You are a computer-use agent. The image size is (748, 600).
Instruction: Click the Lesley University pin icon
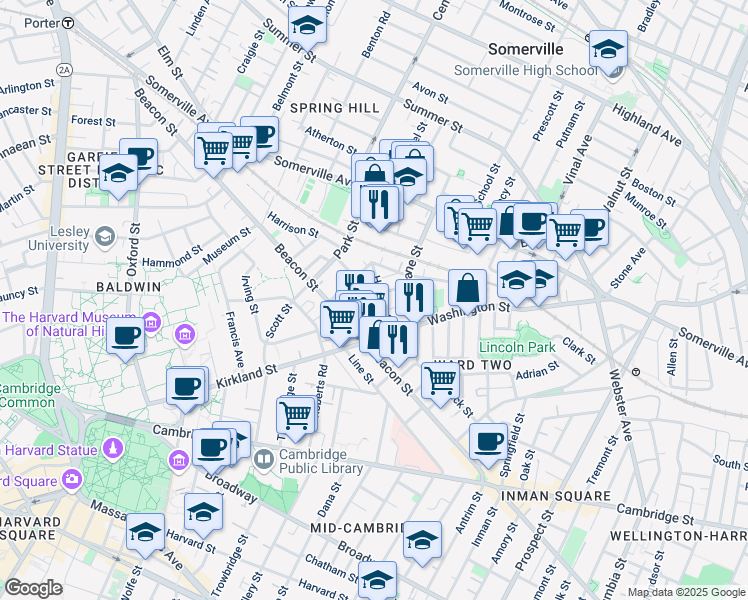[x=105, y=237]
